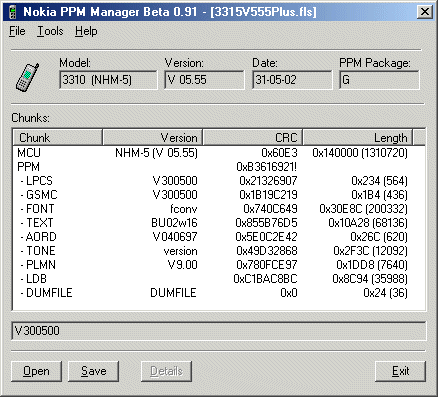Click the AORD length 0x26C (620)

tap(379, 237)
